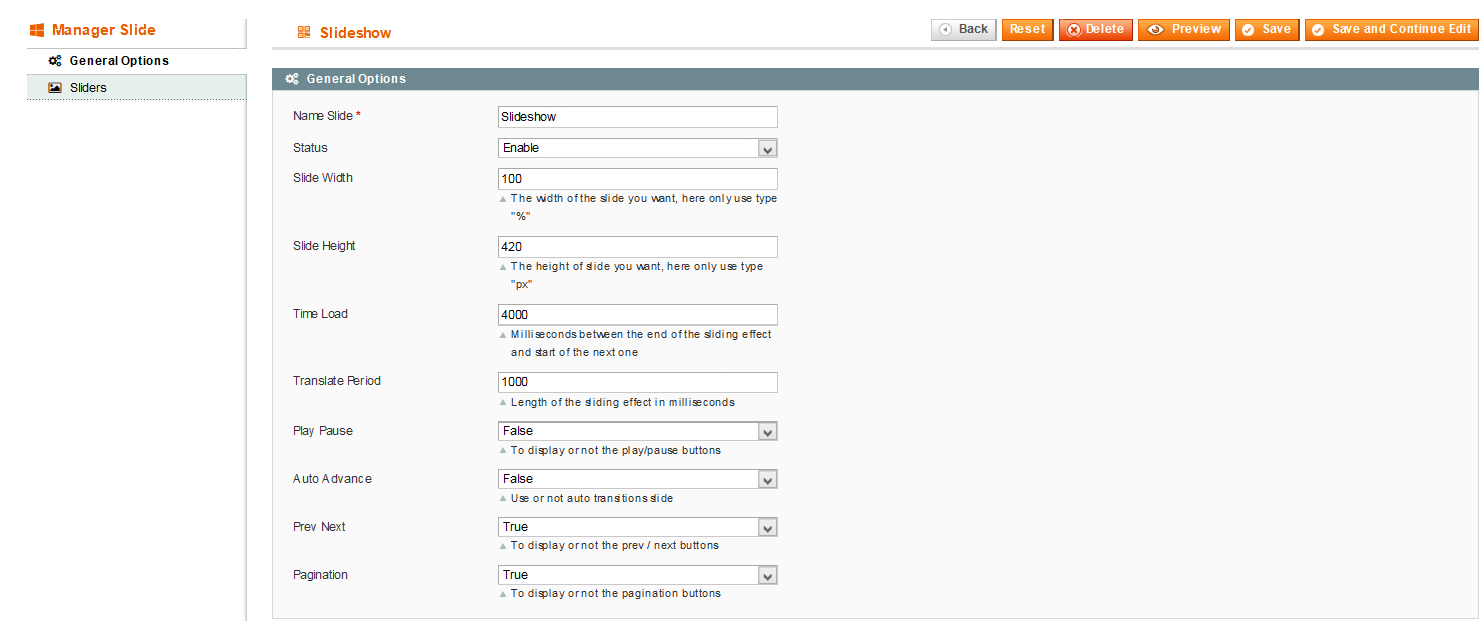Open the Pagination dropdown

638,575
